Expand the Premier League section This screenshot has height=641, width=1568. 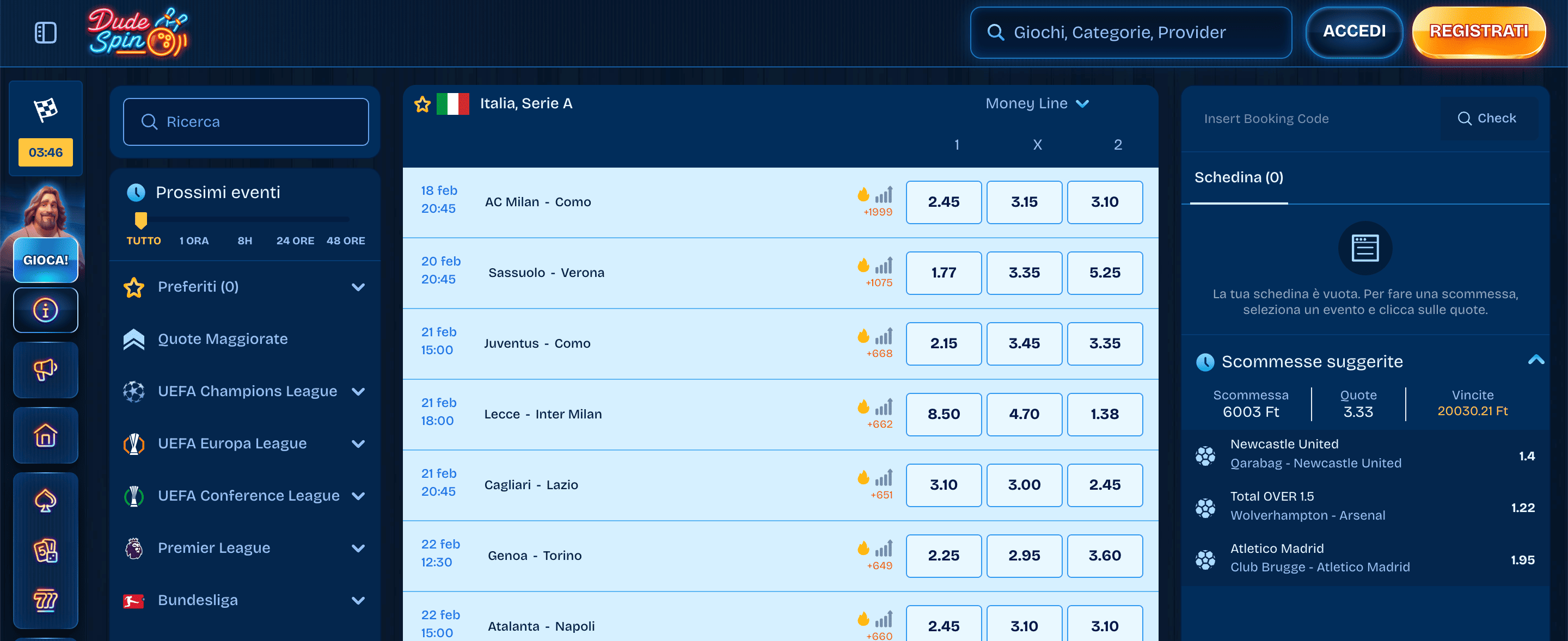tap(359, 548)
